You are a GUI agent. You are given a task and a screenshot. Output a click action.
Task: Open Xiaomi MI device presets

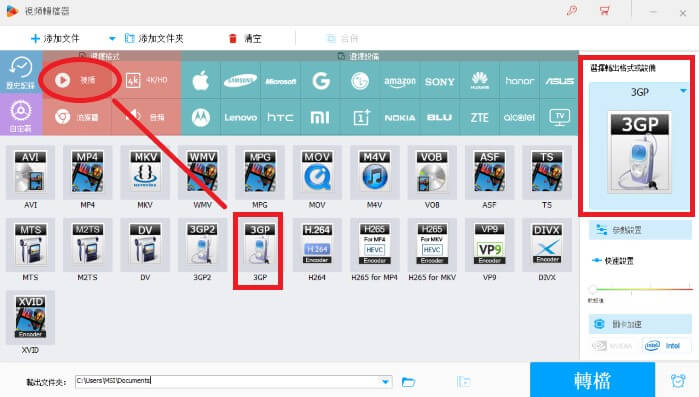pyautogui.click(x=321, y=118)
